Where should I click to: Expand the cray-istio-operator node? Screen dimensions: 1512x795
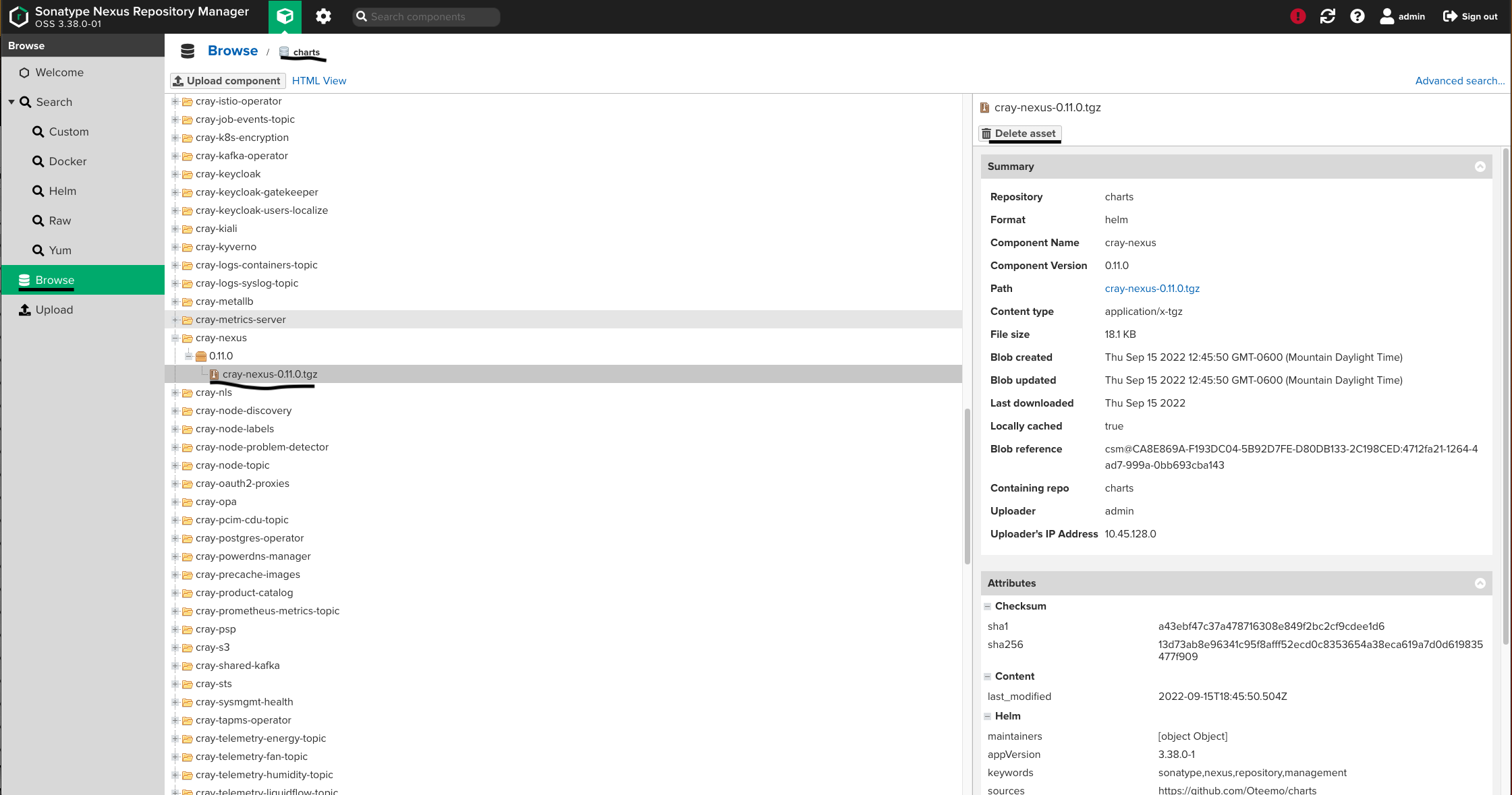[175, 101]
